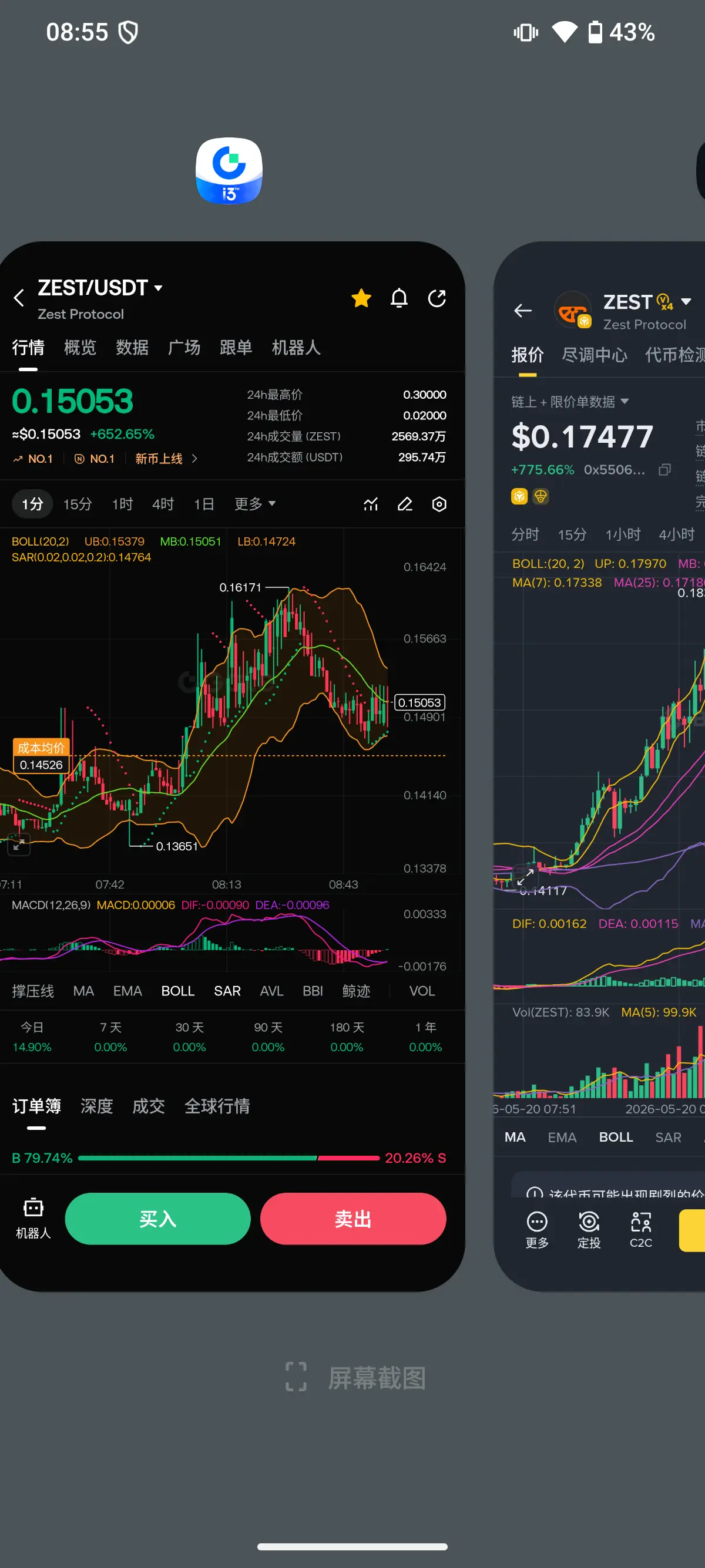Switch to the 概览 tab

80,348
